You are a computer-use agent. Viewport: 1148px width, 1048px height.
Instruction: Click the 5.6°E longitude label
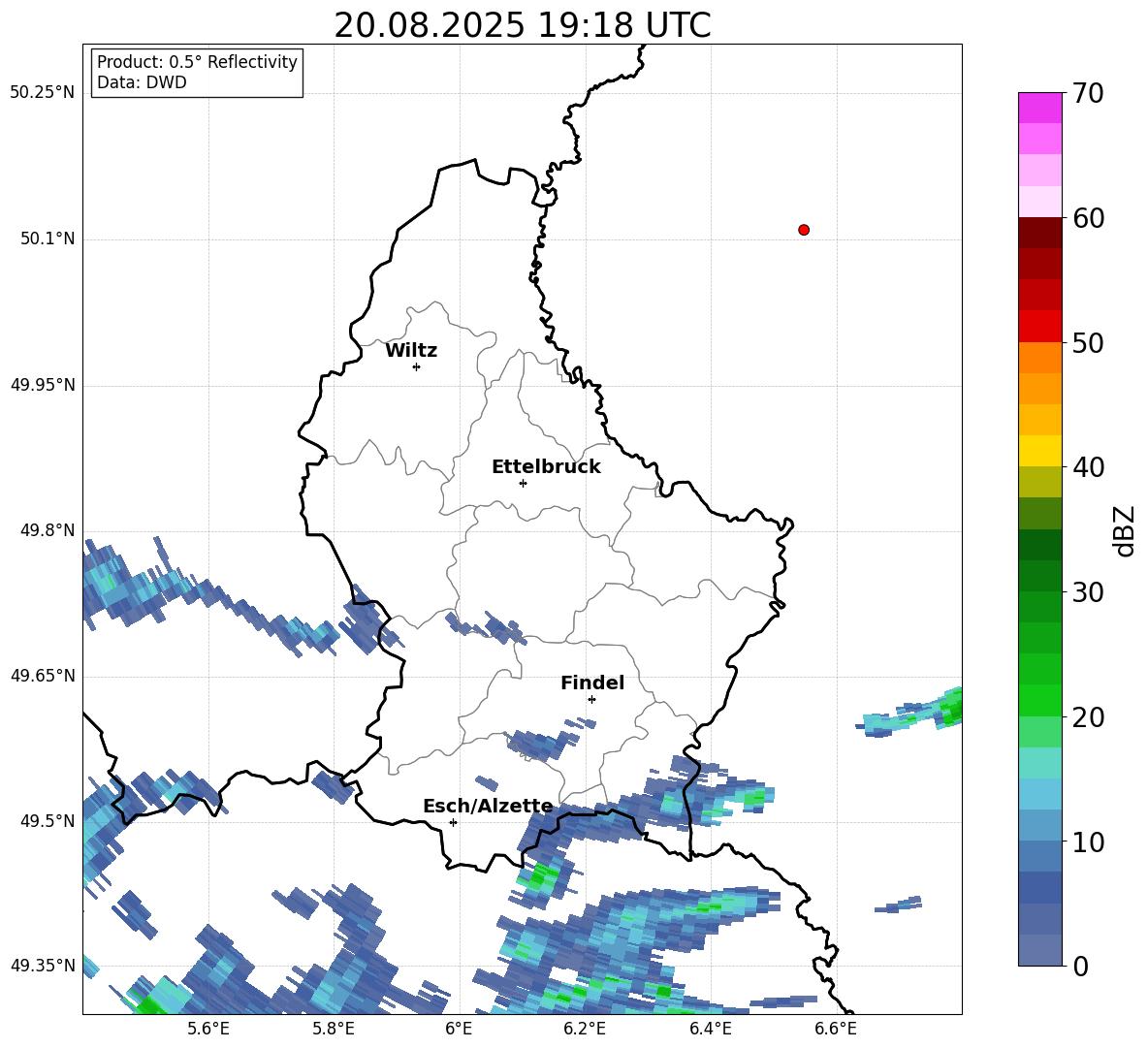208,1029
